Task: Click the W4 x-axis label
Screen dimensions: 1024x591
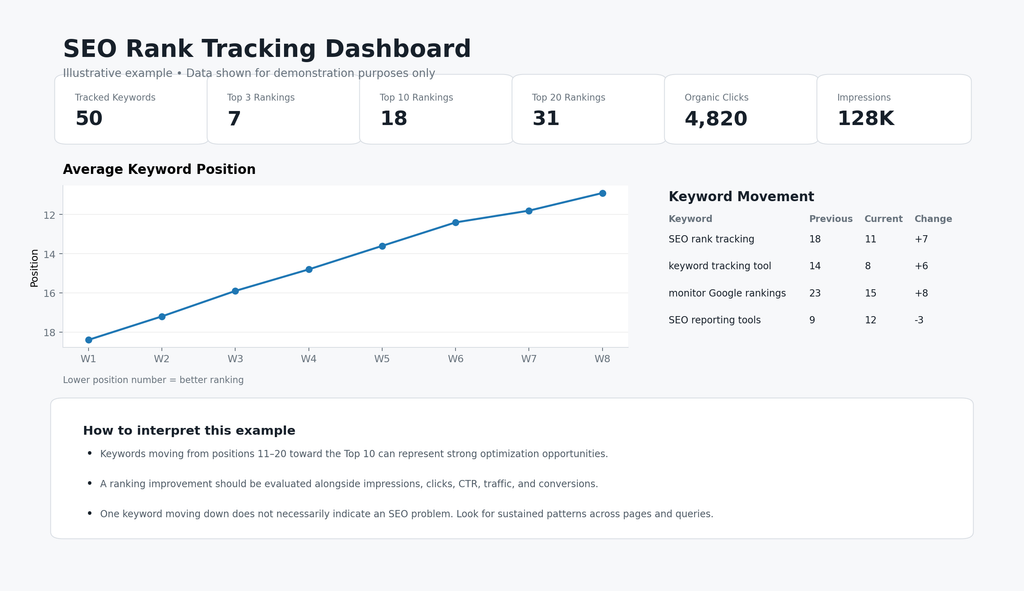Action: [309, 359]
